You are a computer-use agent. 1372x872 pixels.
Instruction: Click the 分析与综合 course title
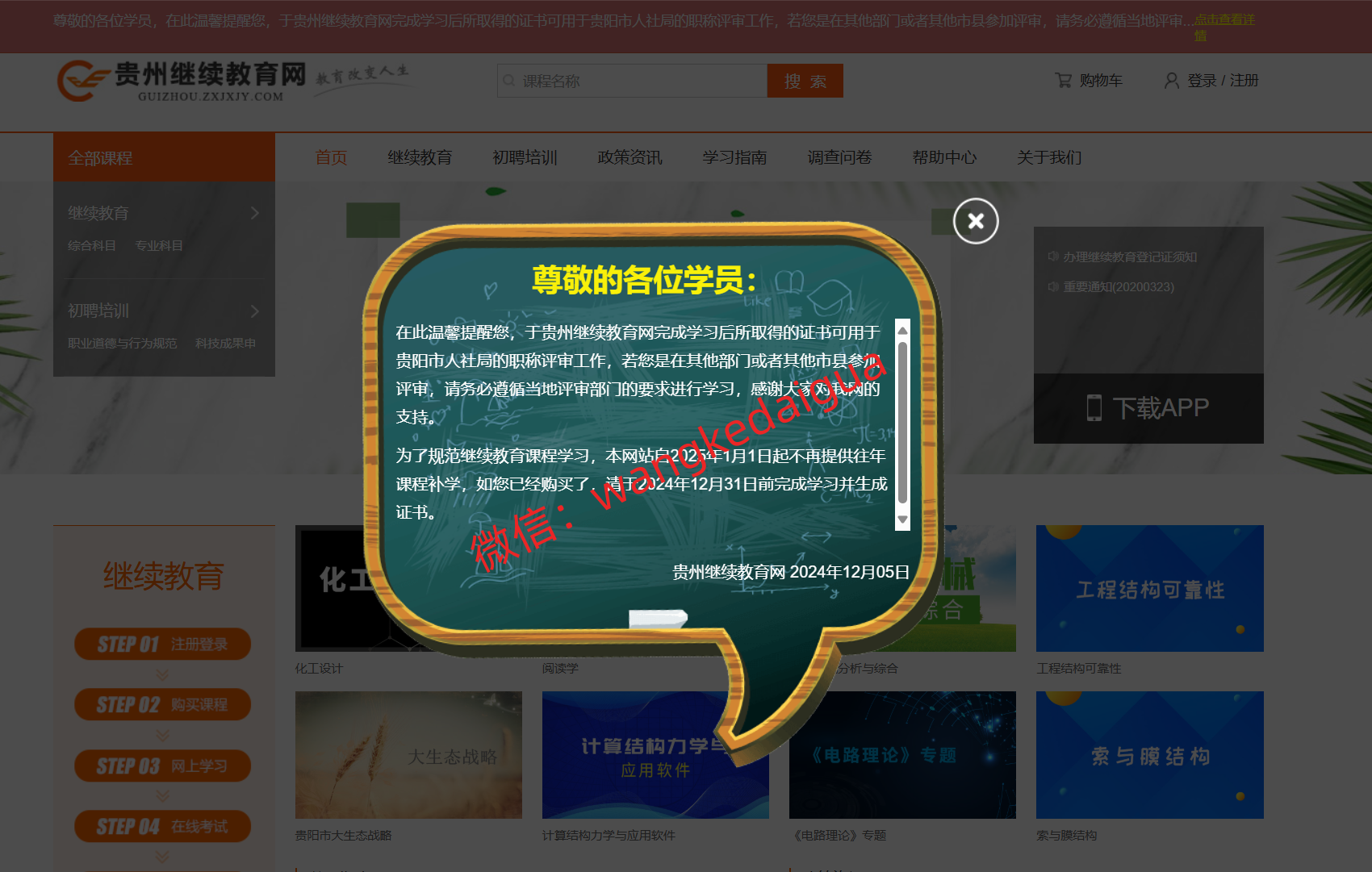(868, 668)
